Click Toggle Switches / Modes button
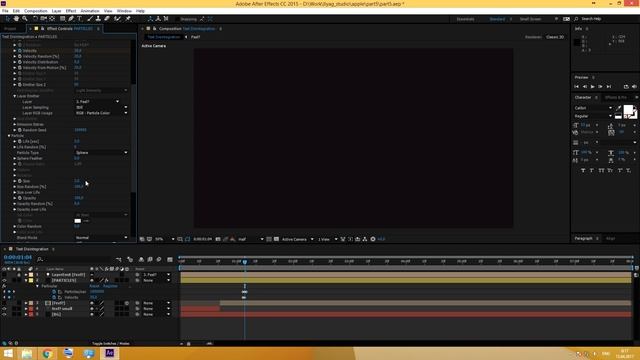This screenshot has width=640, height=360. pos(111,344)
